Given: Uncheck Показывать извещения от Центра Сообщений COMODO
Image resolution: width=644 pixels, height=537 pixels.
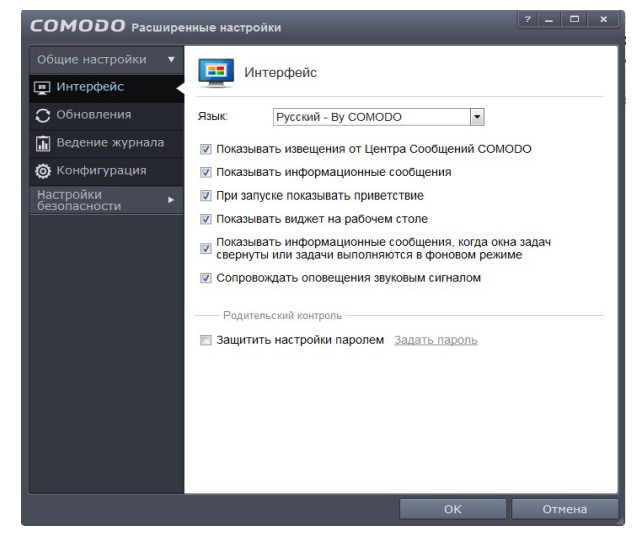Looking at the screenshot, I should click(206, 149).
